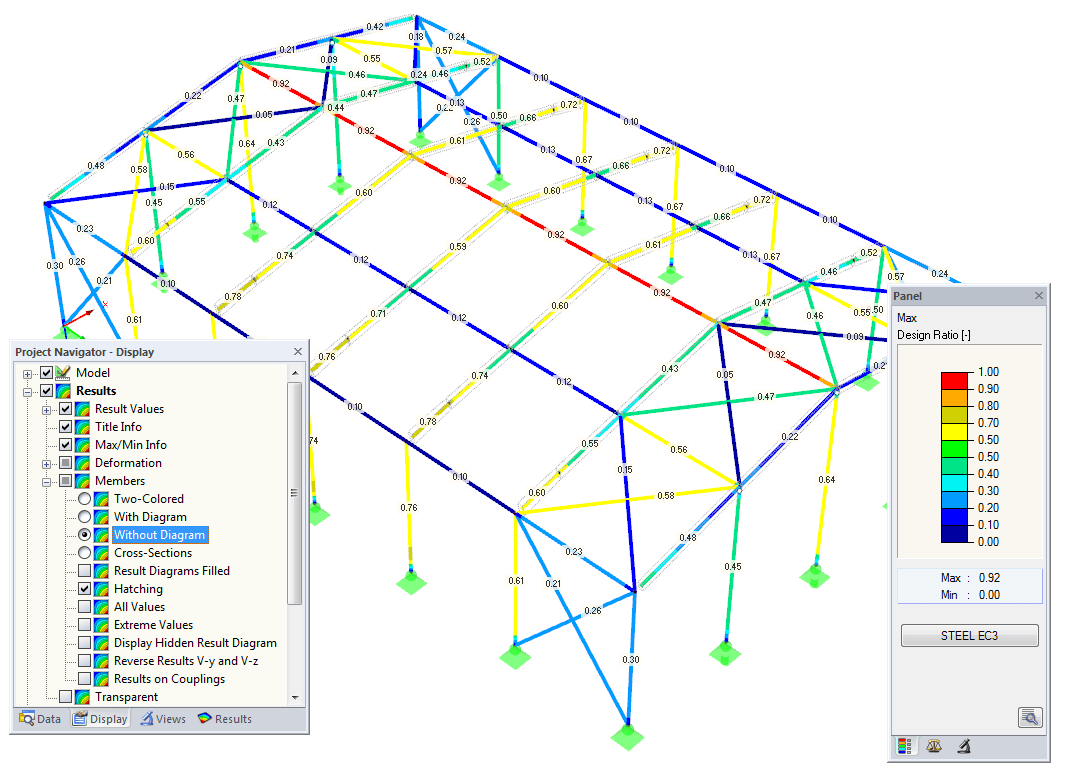Expand the Result Values tree node

point(45,408)
